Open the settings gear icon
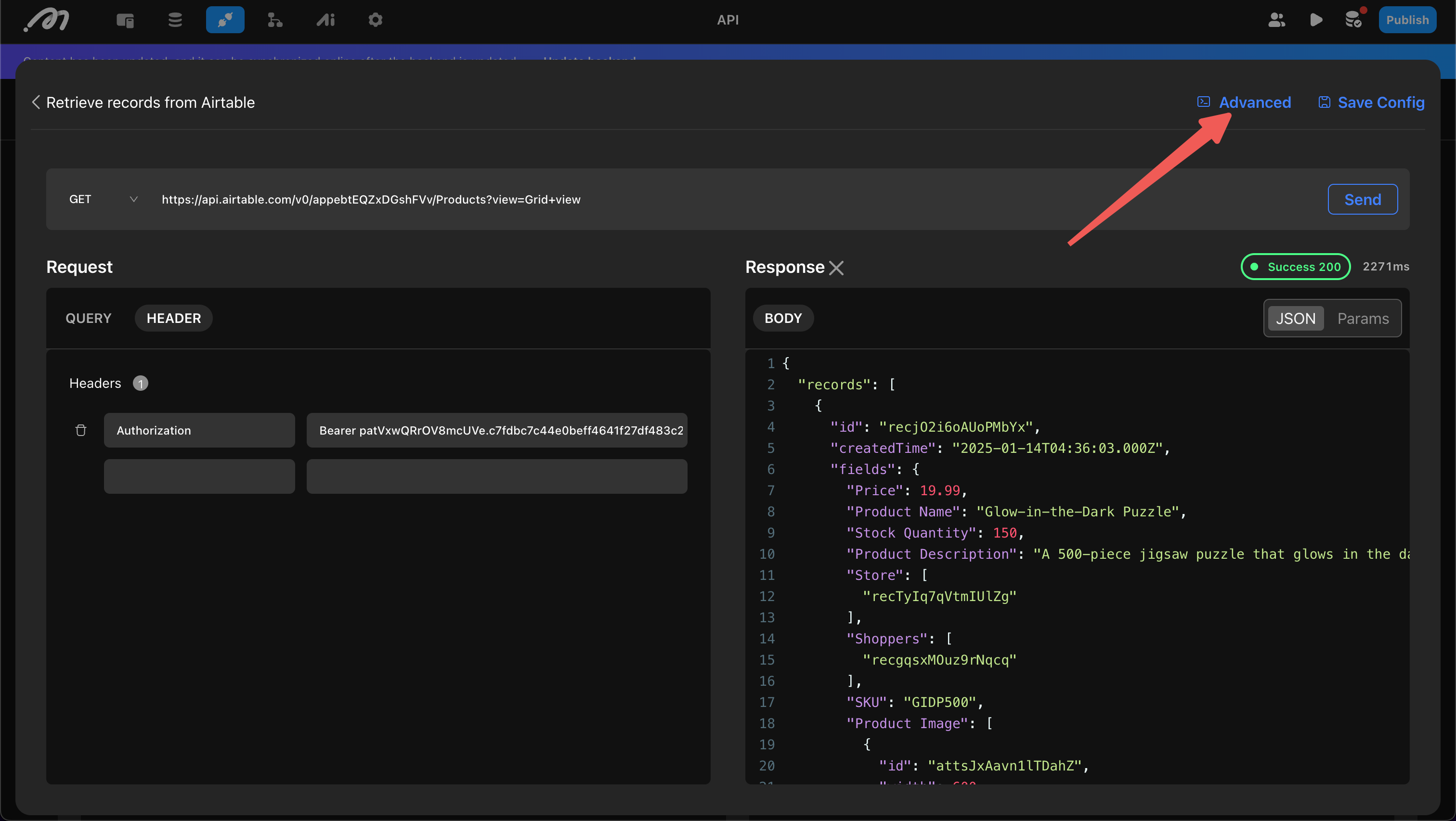The width and height of the screenshot is (1456, 821). tap(375, 20)
